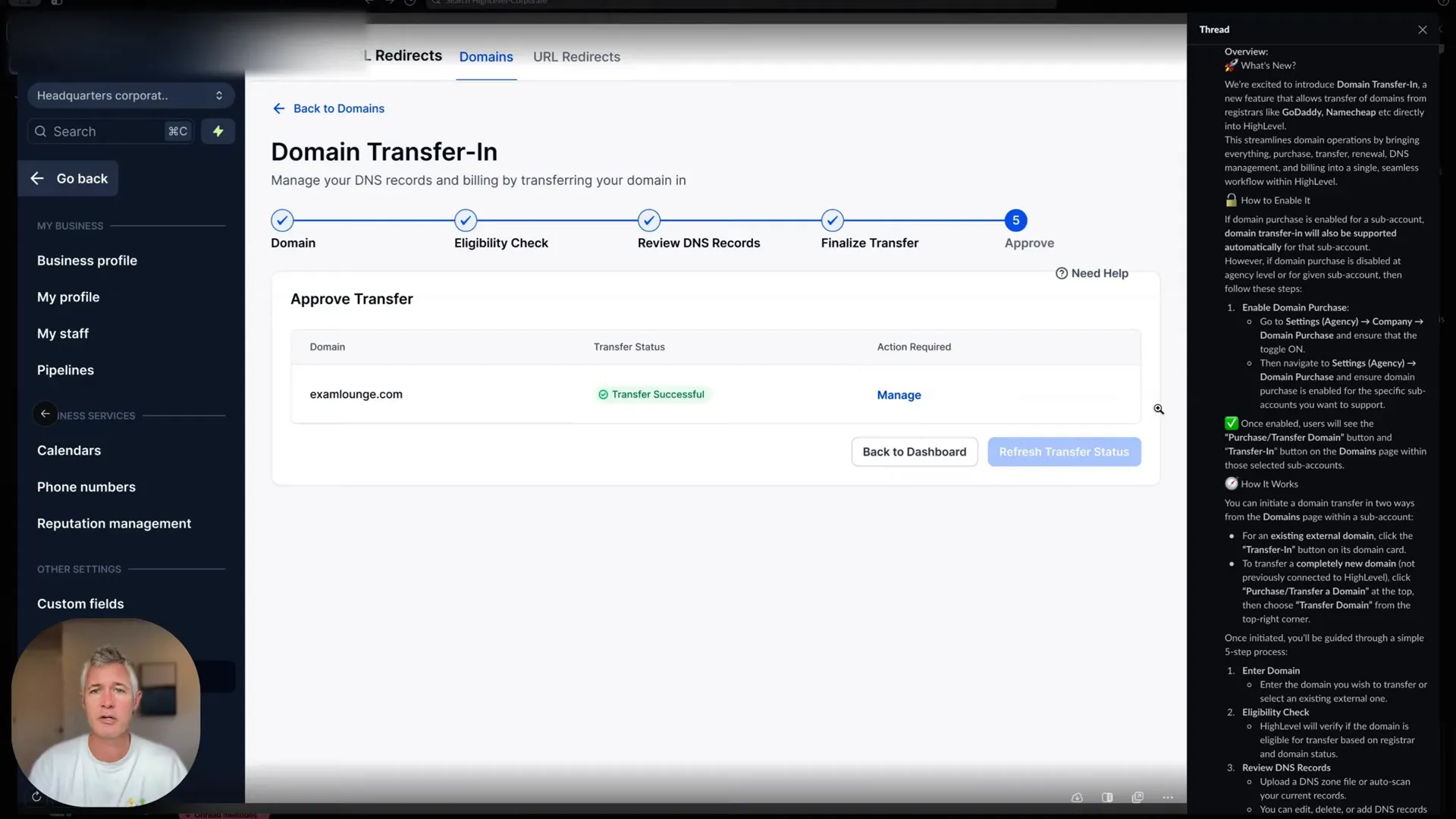Click the Go back button
The height and width of the screenshot is (819, 1456).
pyautogui.click(x=68, y=178)
